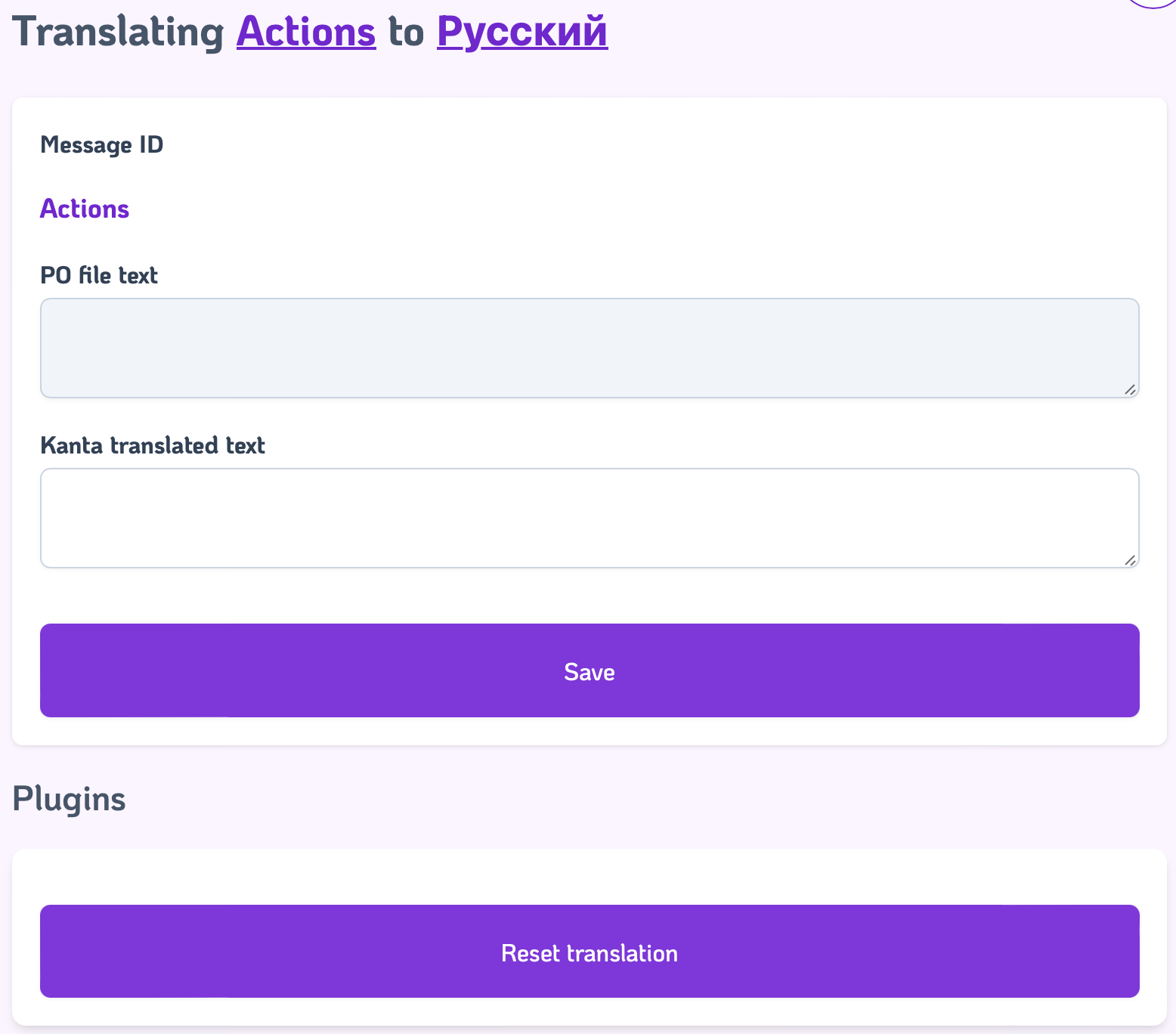
Task: Select the Message ID label
Action: (101, 144)
